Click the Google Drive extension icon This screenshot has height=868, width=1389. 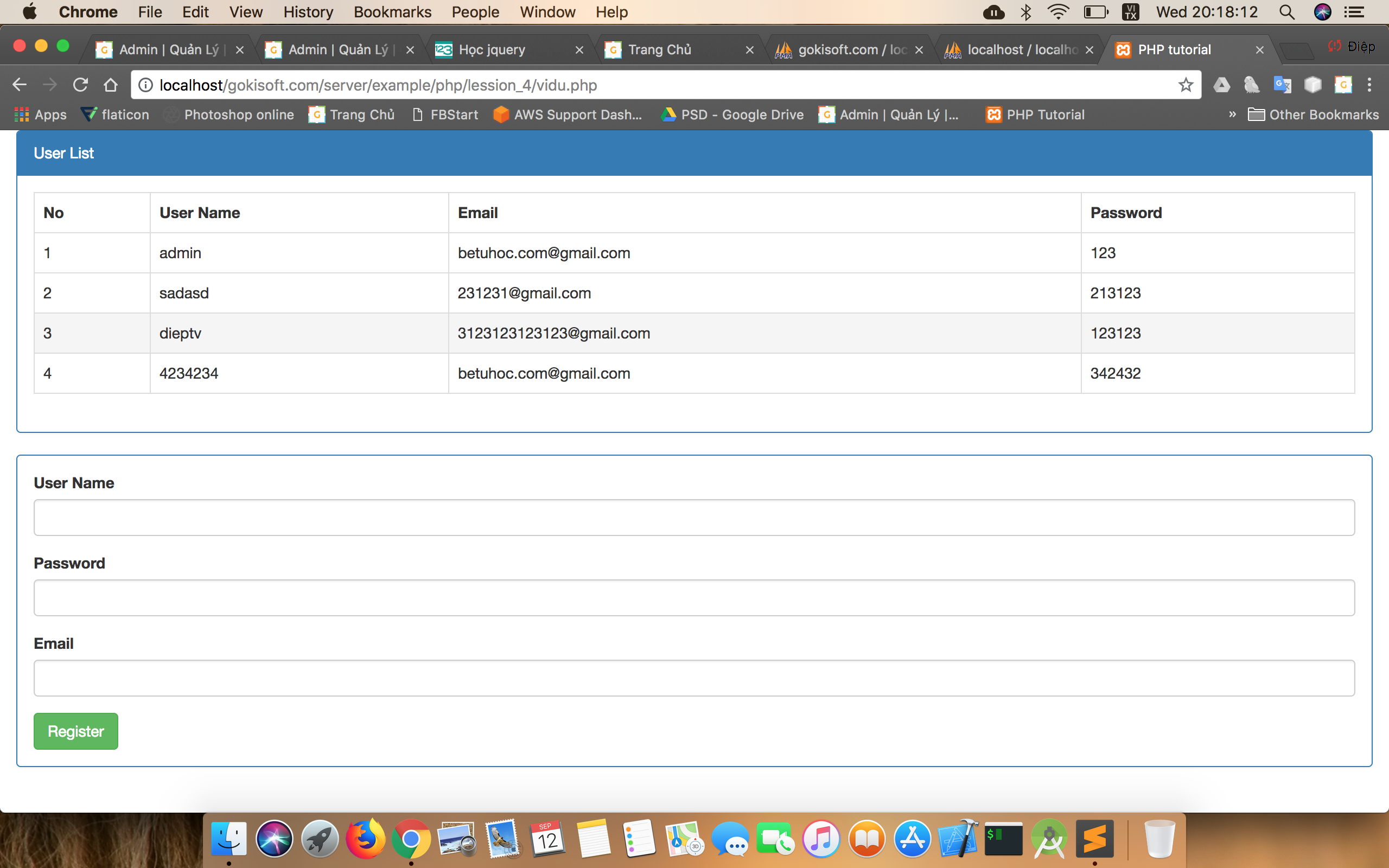coord(1221,85)
